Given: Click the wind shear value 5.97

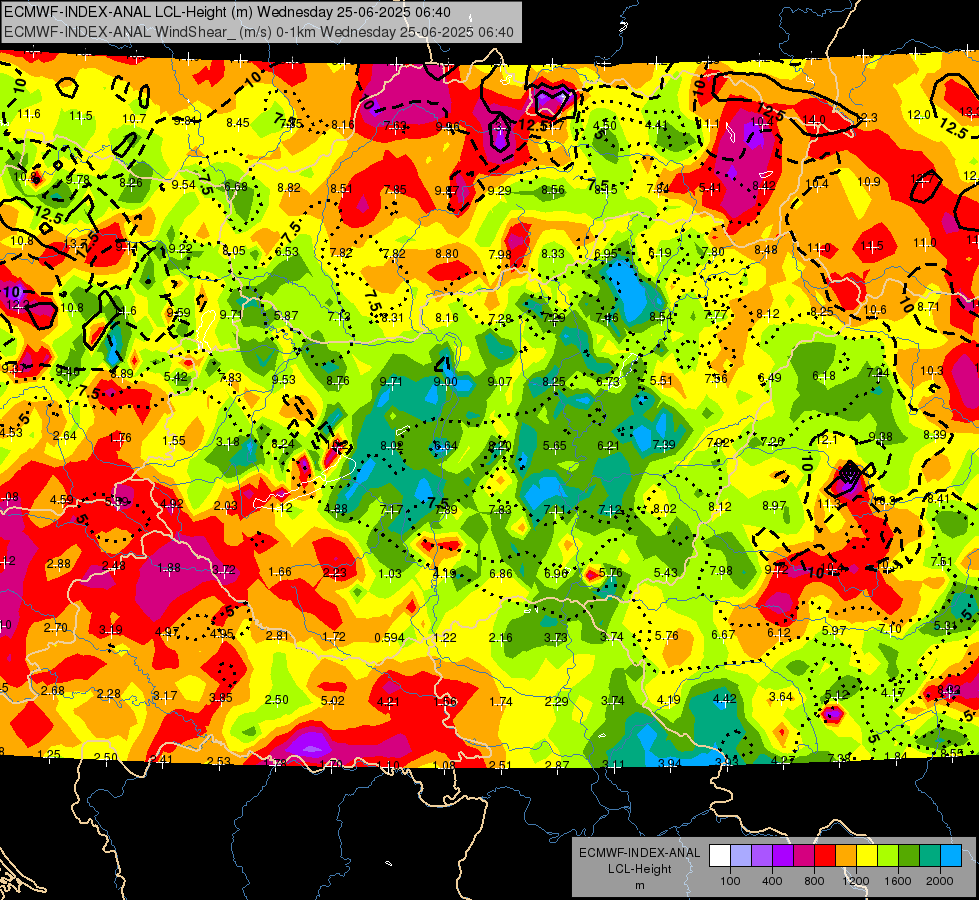Looking at the screenshot, I should pyautogui.click(x=834, y=631).
